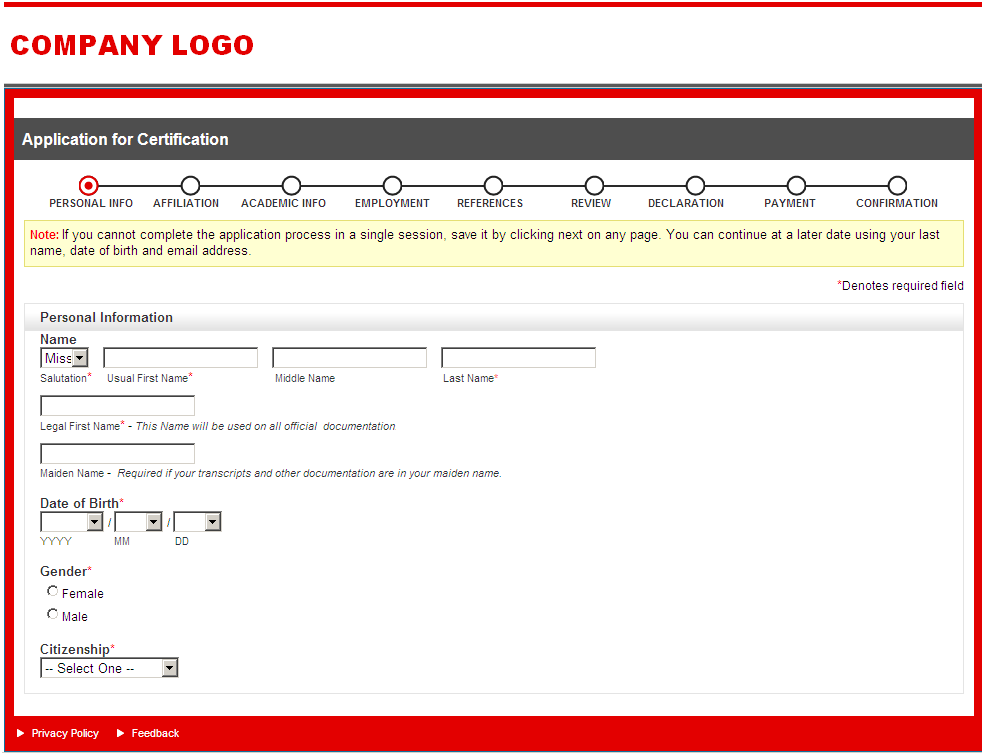Viewport: 986px width, 753px height.
Task: Open the birth month MM dropdown
Action: (x=138, y=522)
